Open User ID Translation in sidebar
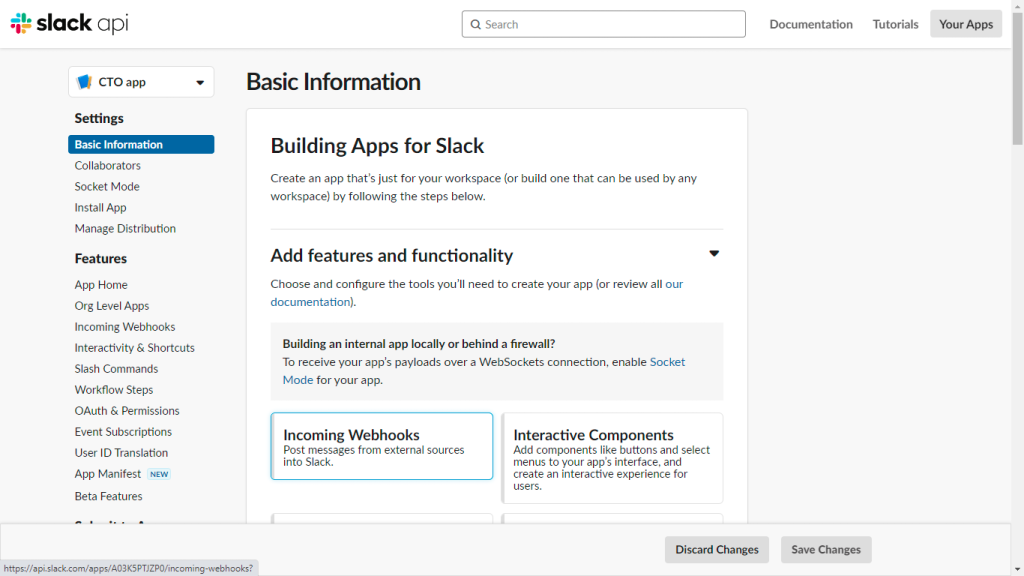 121,453
